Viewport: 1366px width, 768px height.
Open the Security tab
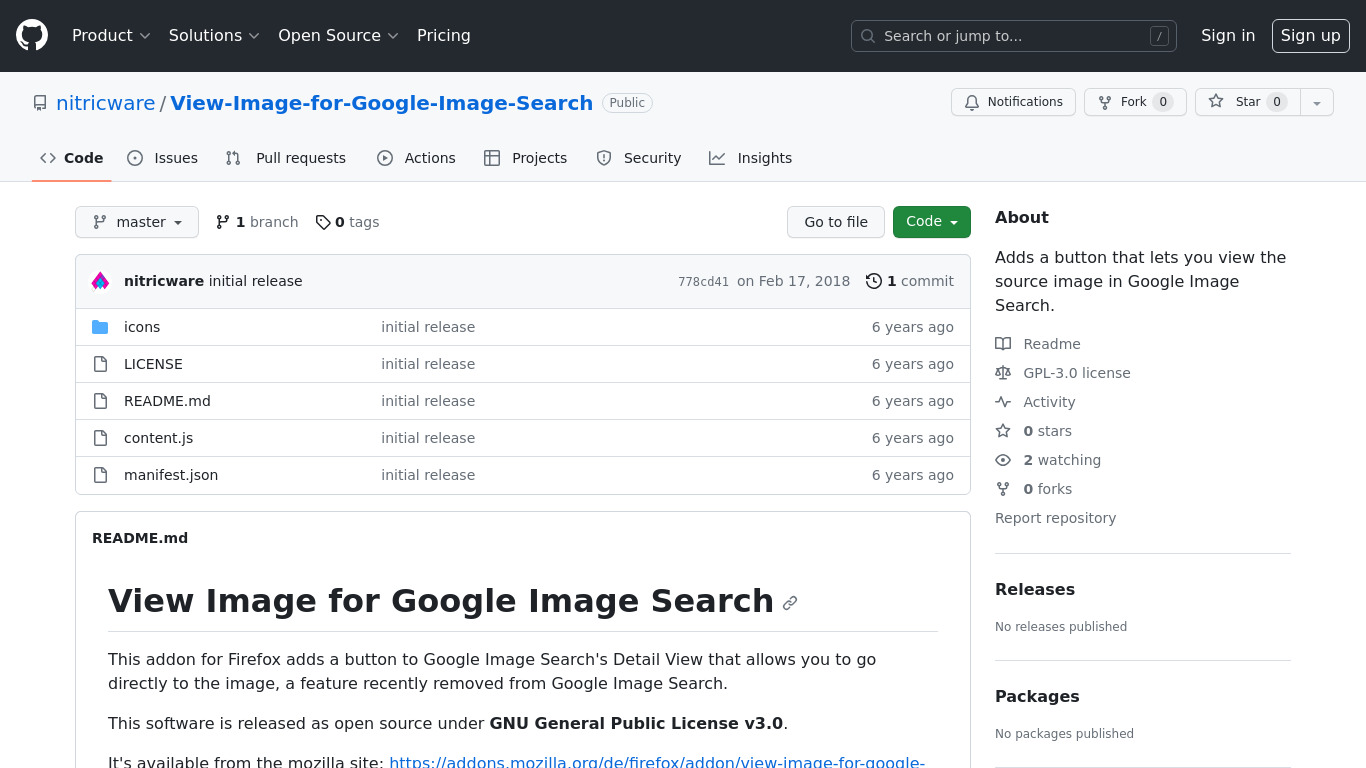coord(639,158)
